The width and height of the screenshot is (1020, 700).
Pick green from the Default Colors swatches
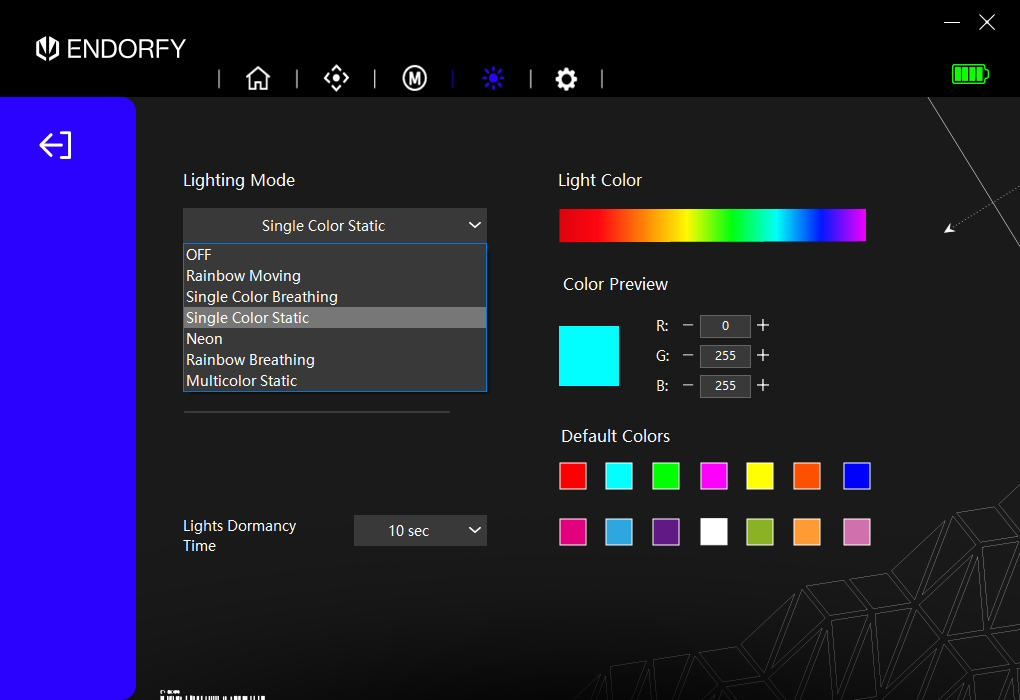pos(666,476)
